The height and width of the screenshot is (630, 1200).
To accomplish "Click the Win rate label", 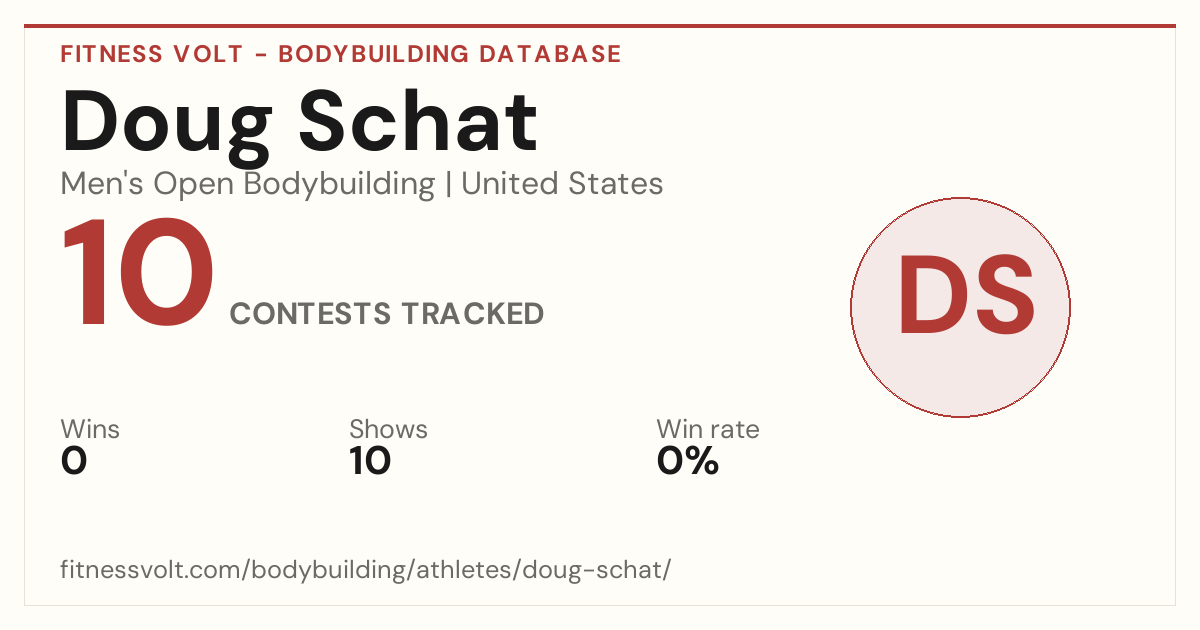I will (708, 430).
